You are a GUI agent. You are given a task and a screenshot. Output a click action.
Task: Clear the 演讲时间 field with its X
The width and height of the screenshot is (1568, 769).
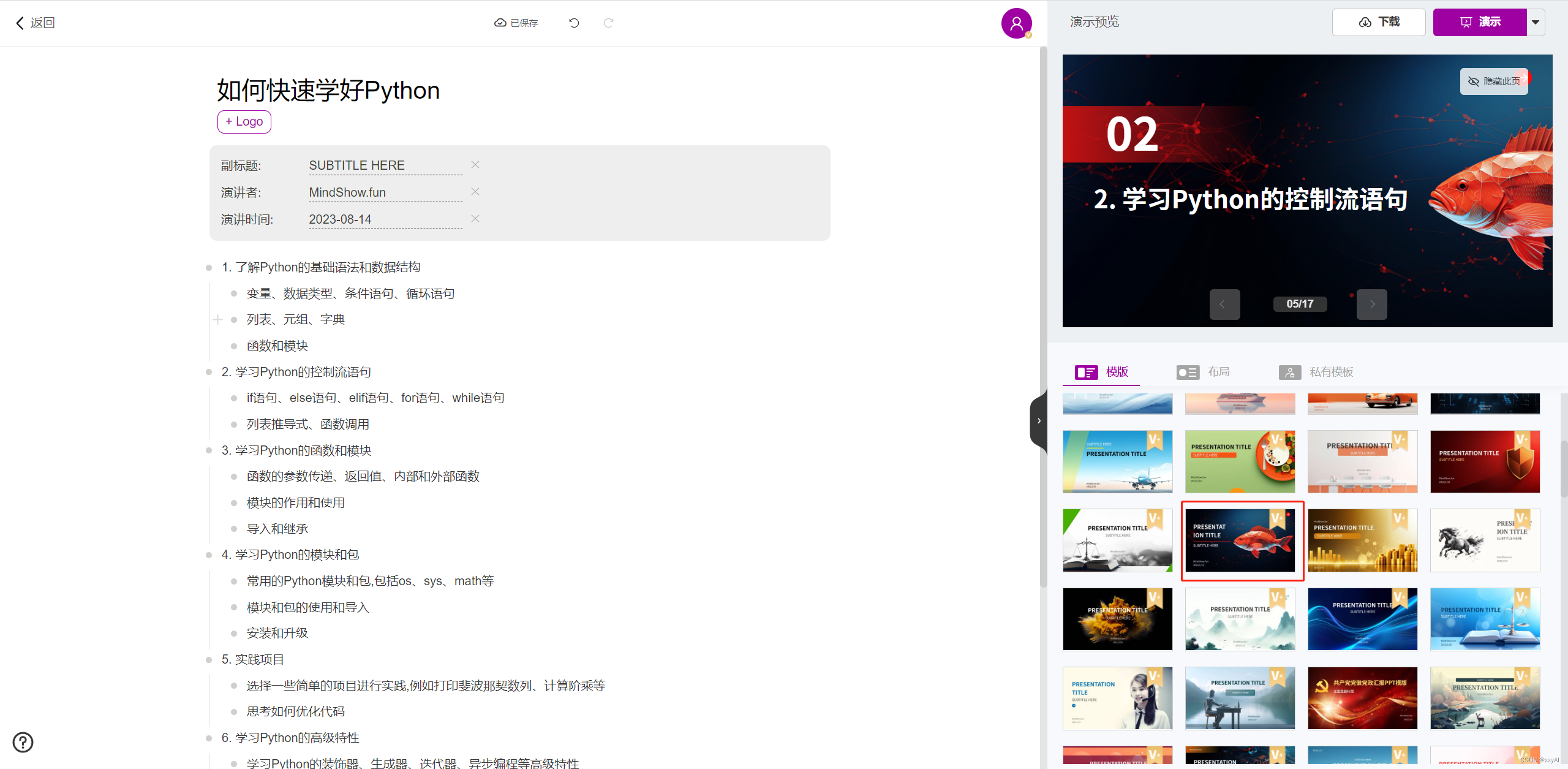click(475, 219)
